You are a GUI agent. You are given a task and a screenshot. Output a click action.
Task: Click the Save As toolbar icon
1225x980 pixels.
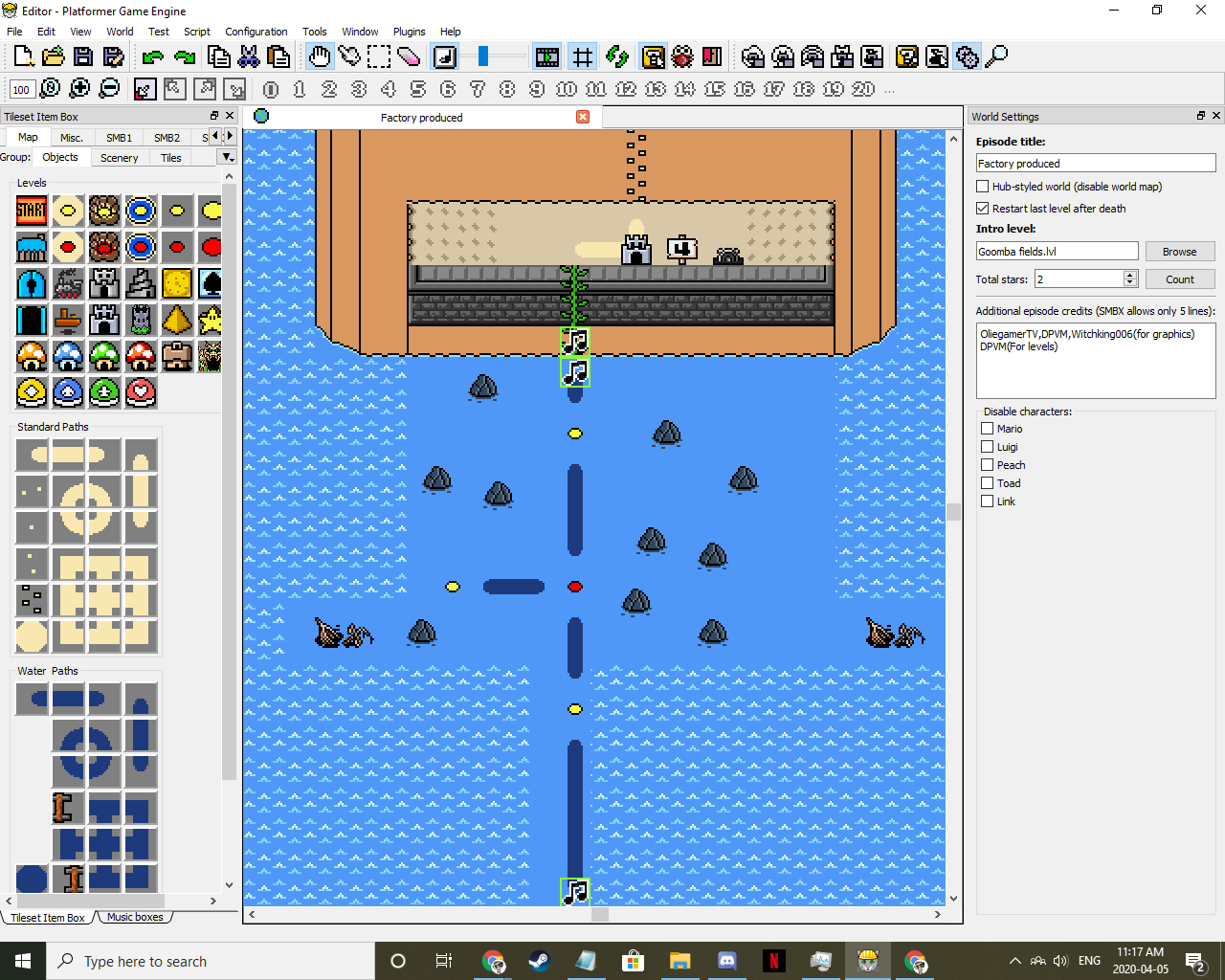pos(115,57)
